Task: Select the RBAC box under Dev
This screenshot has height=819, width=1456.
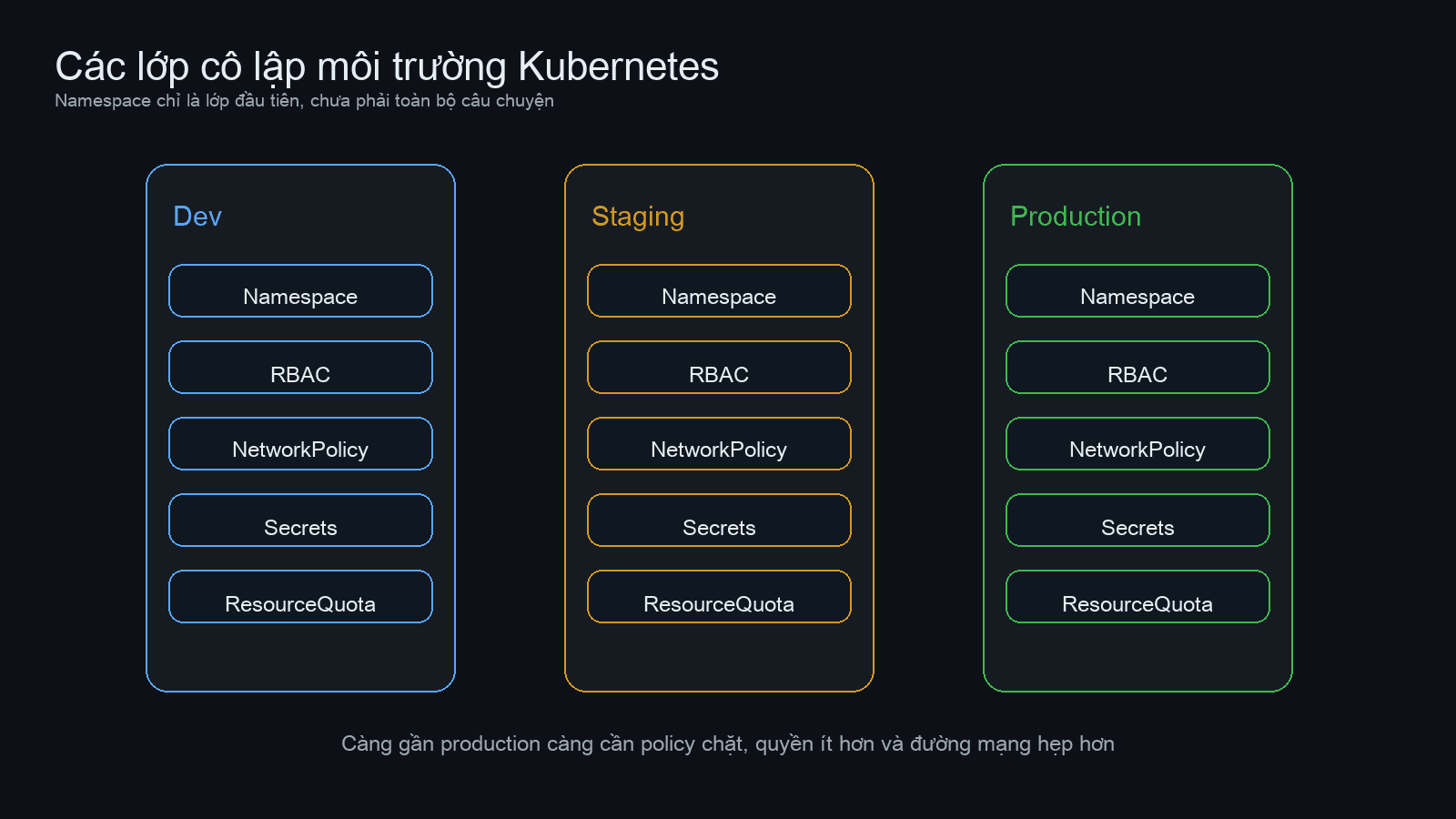Action: point(300,368)
